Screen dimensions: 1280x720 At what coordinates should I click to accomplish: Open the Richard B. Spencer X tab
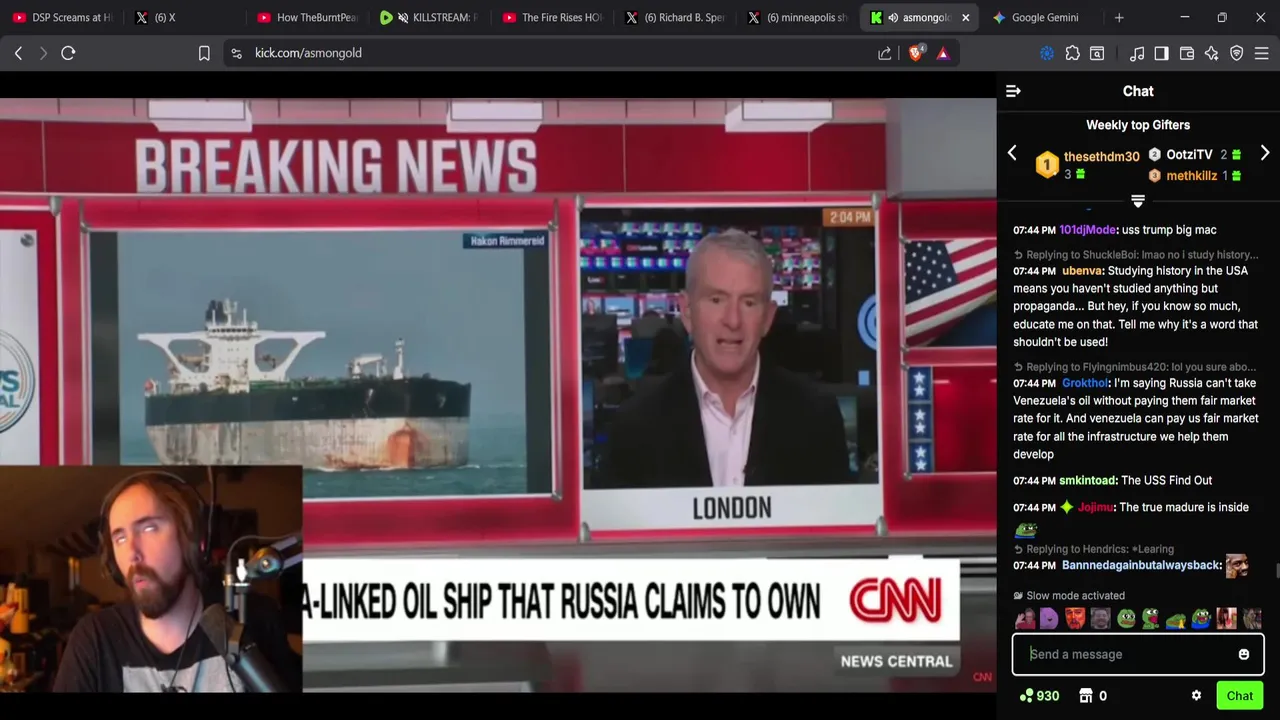point(675,17)
